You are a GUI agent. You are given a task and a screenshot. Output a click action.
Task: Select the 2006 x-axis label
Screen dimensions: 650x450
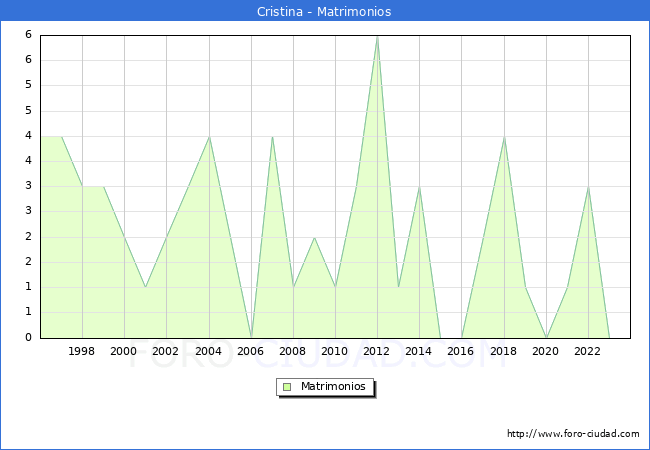(251, 351)
